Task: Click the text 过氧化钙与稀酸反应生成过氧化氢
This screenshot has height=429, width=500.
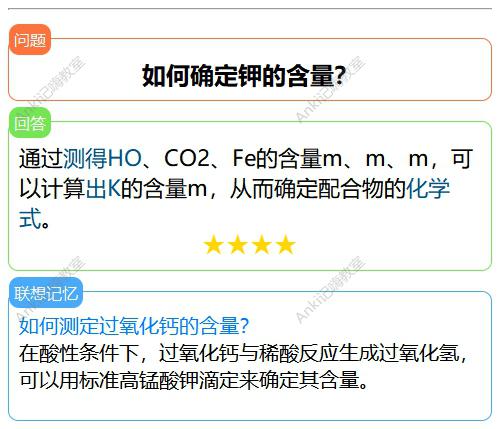Action: tap(309, 353)
